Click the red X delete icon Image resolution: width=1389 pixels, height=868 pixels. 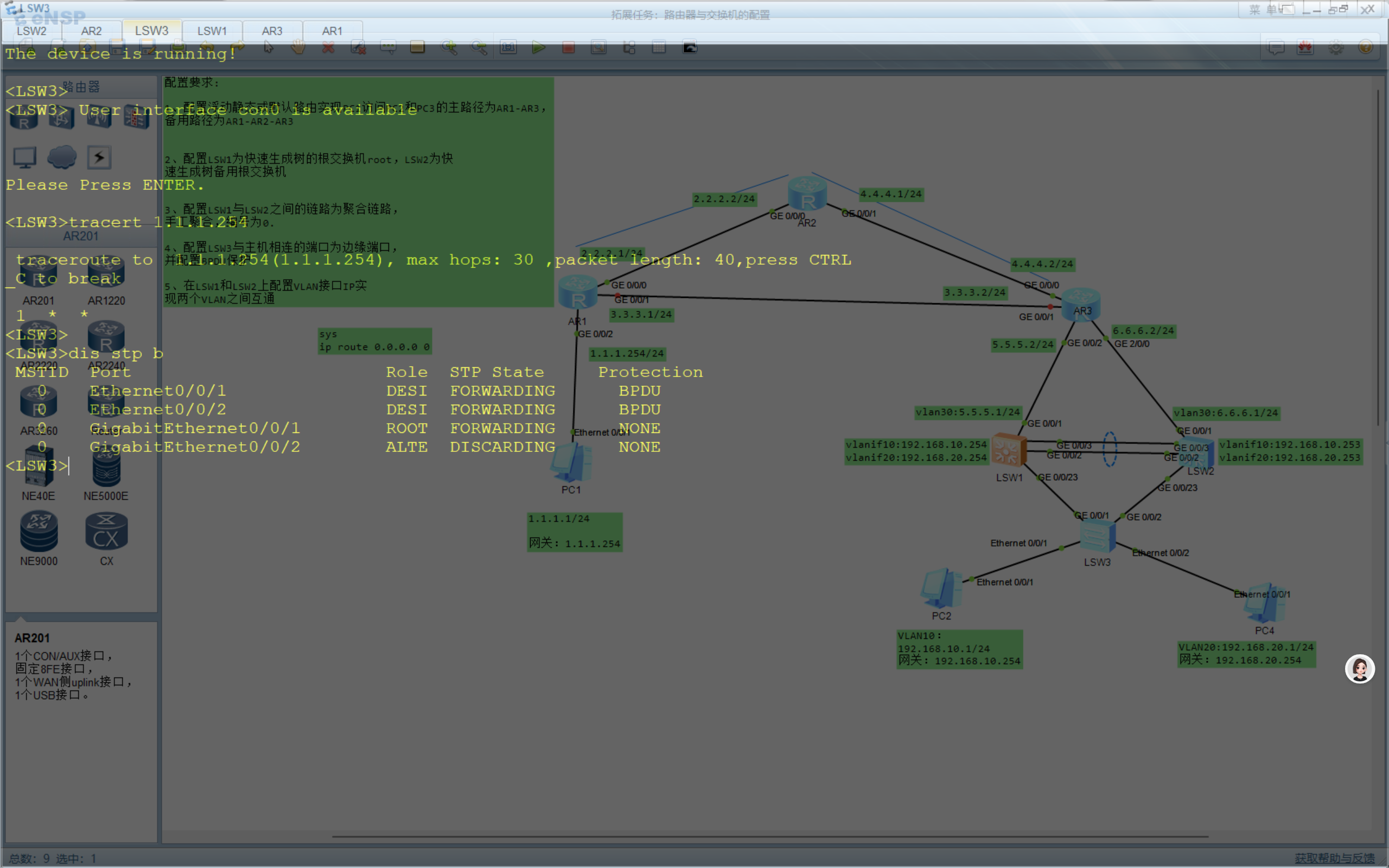coord(328,48)
